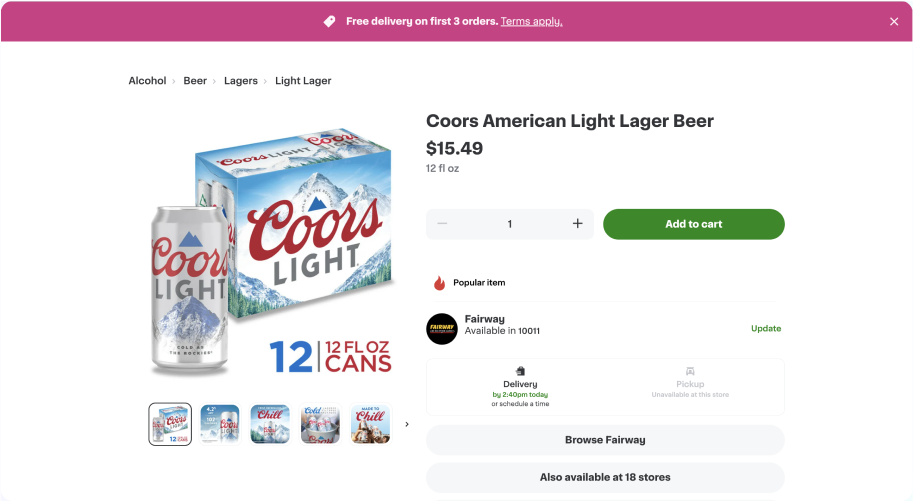Choose the Pickup option

(690, 386)
